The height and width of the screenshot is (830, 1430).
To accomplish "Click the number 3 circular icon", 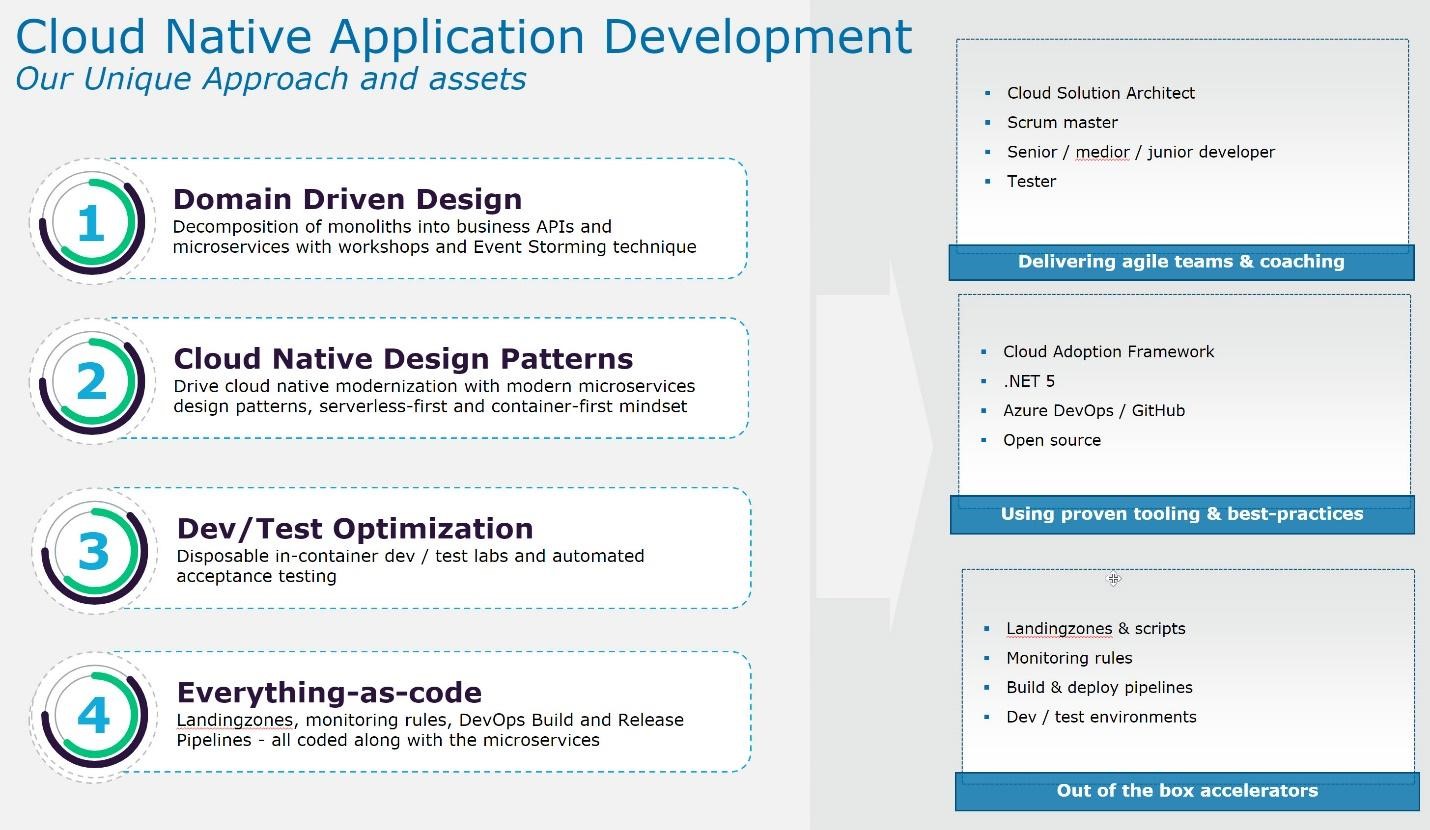I will coord(93,551).
